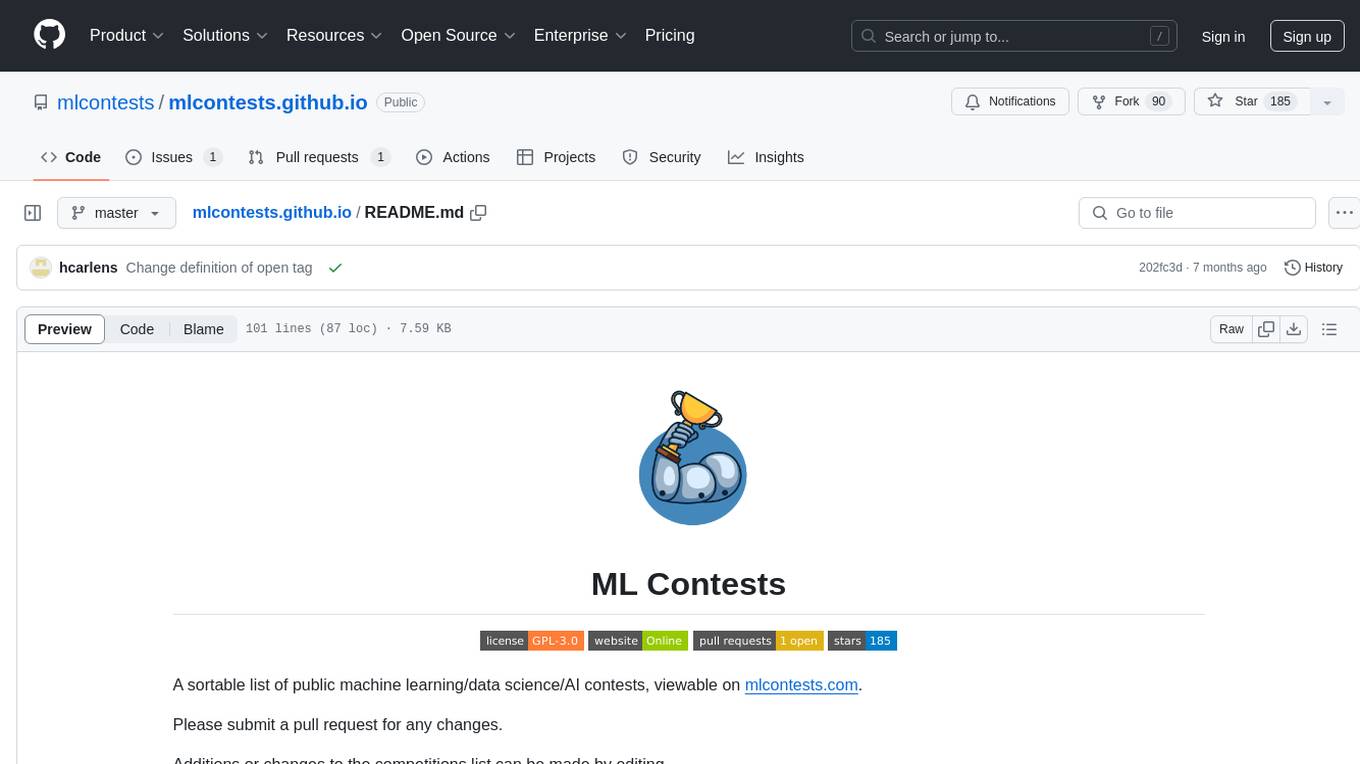Open the hcarlens avatar

(40, 268)
